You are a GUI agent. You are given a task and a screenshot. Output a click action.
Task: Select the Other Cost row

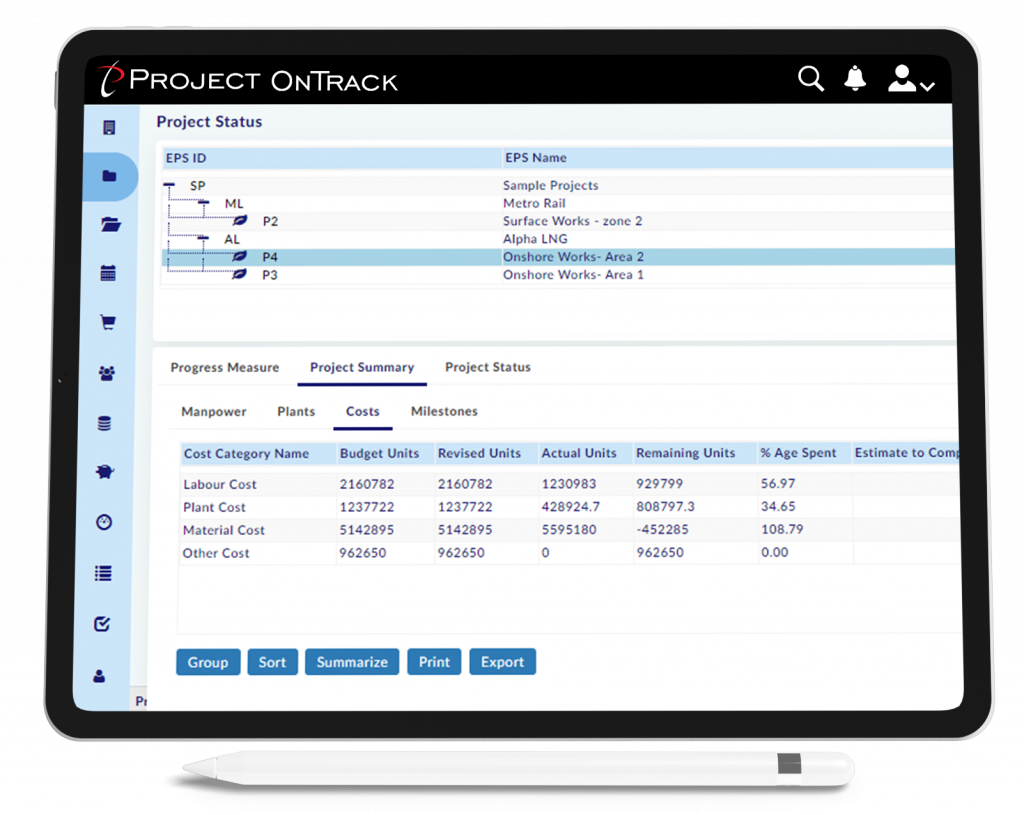[569, 552]
